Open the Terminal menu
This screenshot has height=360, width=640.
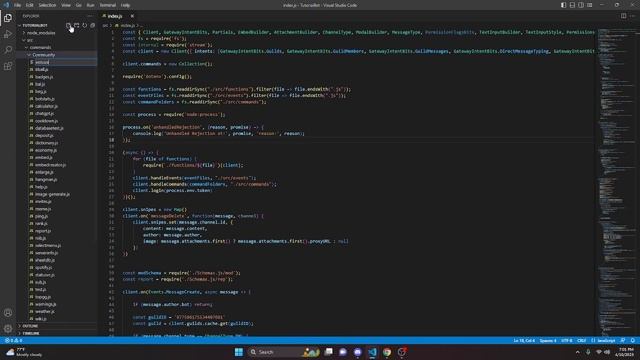pyautogui.click(x=107, y=5)
